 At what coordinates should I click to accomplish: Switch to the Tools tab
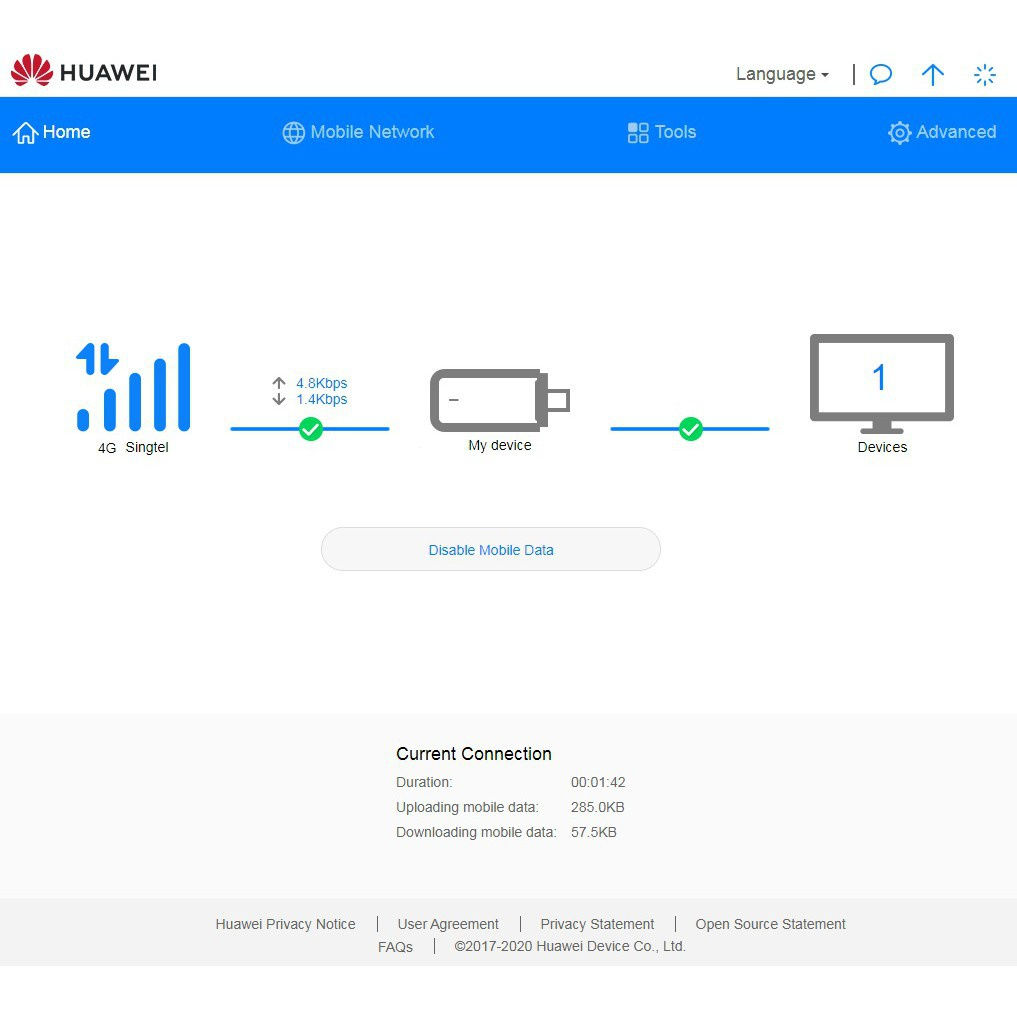(x=661, y=132)
